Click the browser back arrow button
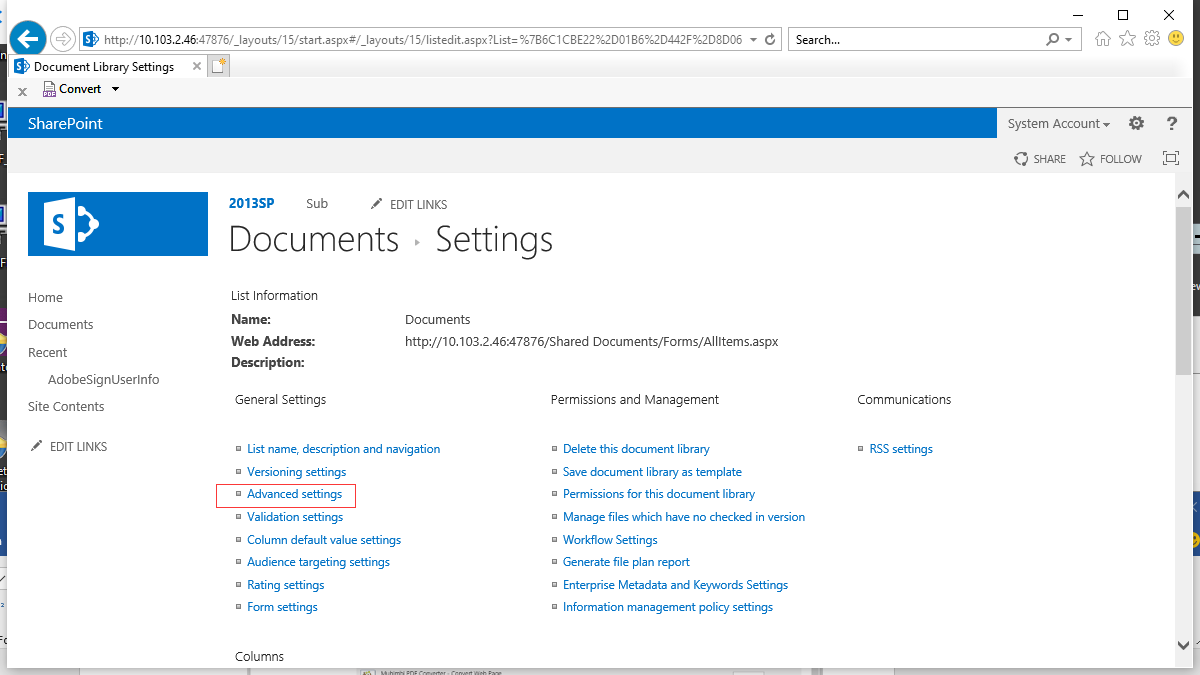 (29, 39)
